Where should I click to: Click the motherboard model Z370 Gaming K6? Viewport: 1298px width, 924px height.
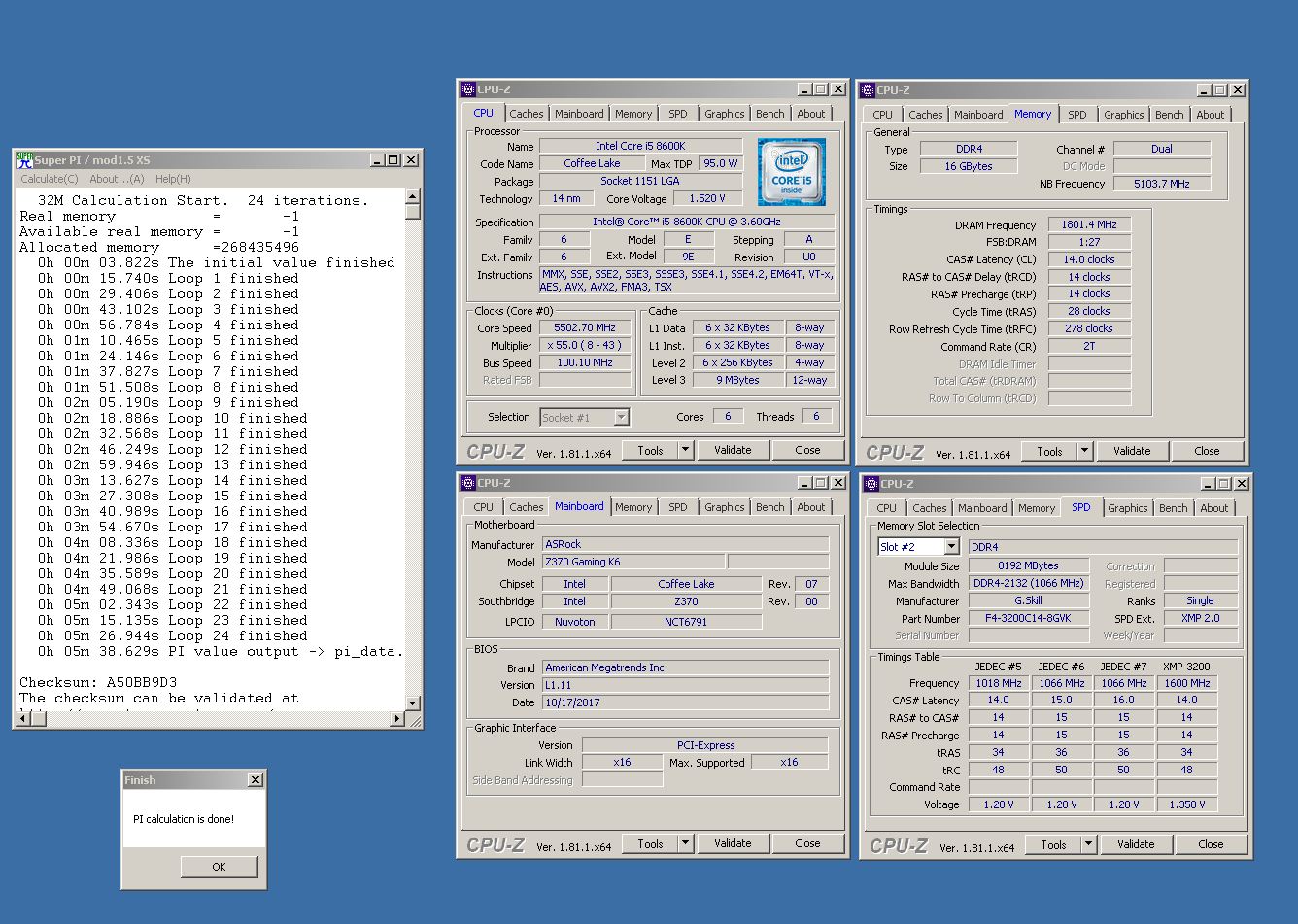click(x=632, y=562)
